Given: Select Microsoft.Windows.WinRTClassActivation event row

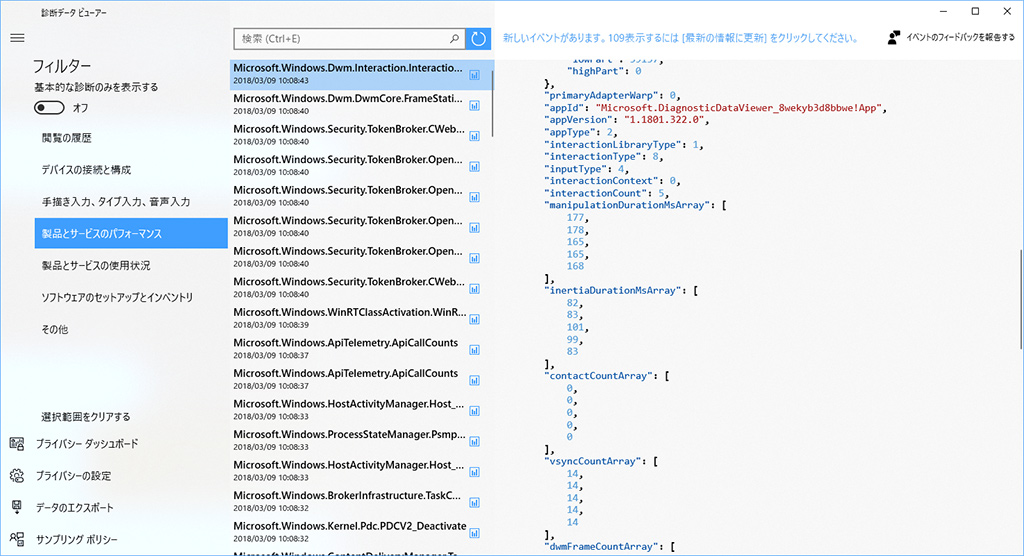Looking at the screenshot, I should tap(361, 319).
